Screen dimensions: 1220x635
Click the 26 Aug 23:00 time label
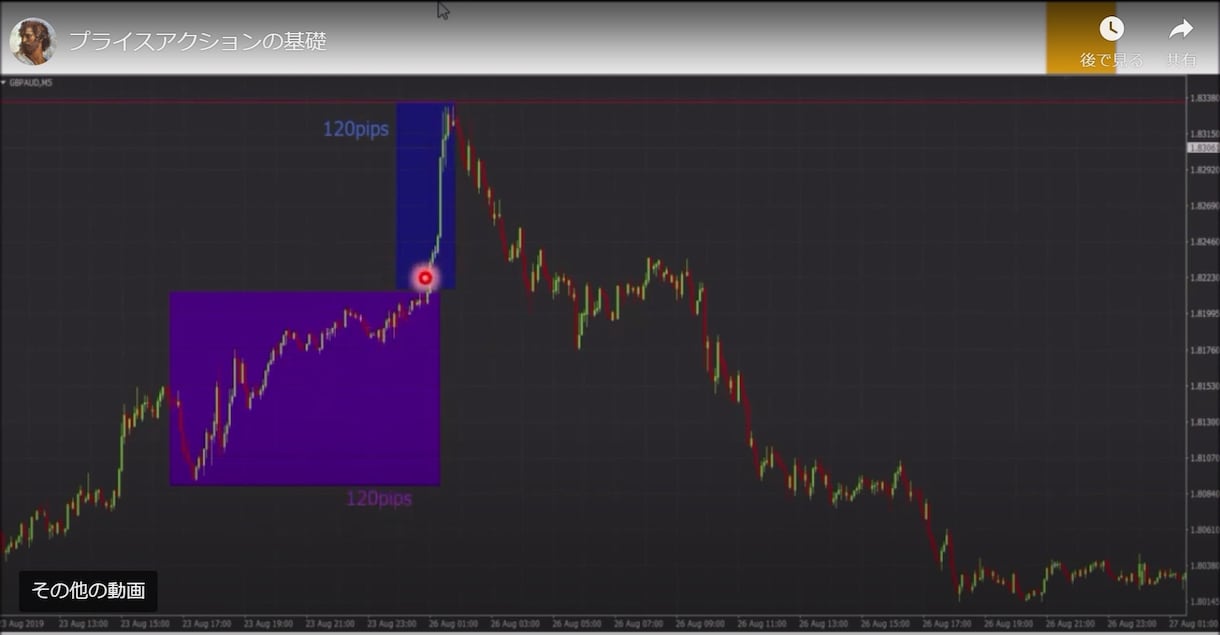pos(1134,623)
